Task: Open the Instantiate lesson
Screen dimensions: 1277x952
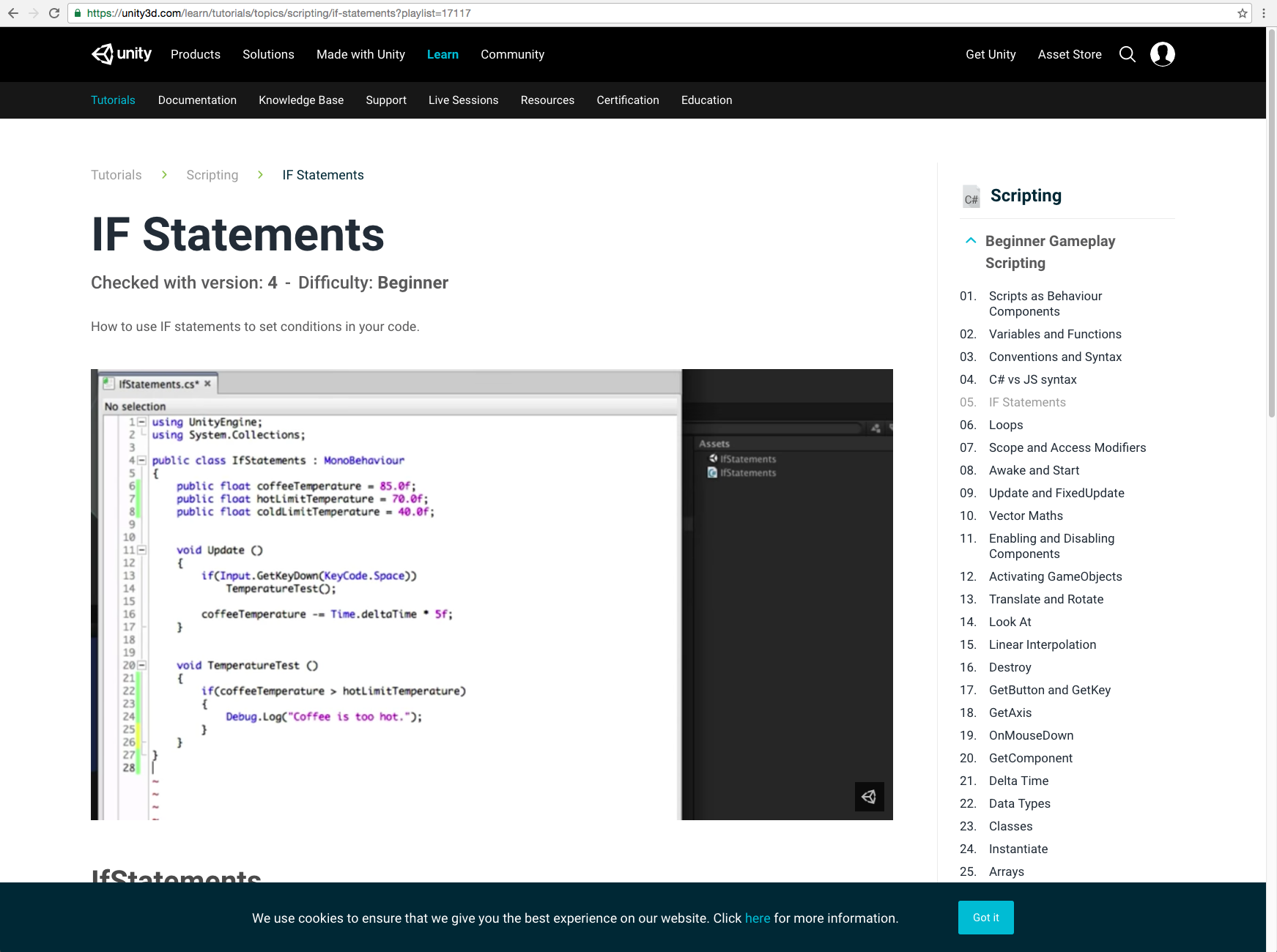Action: 1018,849
